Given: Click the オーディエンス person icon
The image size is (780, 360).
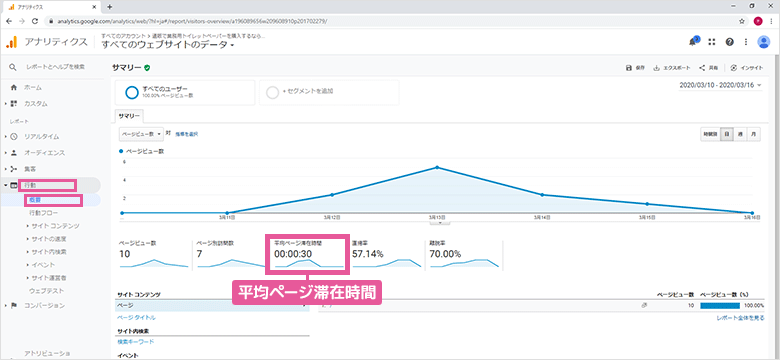Looking at the screenshot, I should tap(14, 153).
